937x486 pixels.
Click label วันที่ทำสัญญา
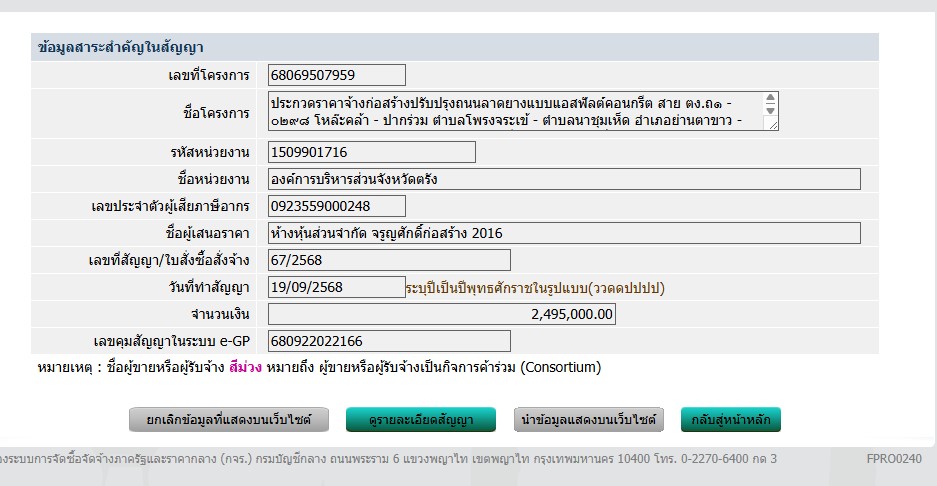click(209, 288)
